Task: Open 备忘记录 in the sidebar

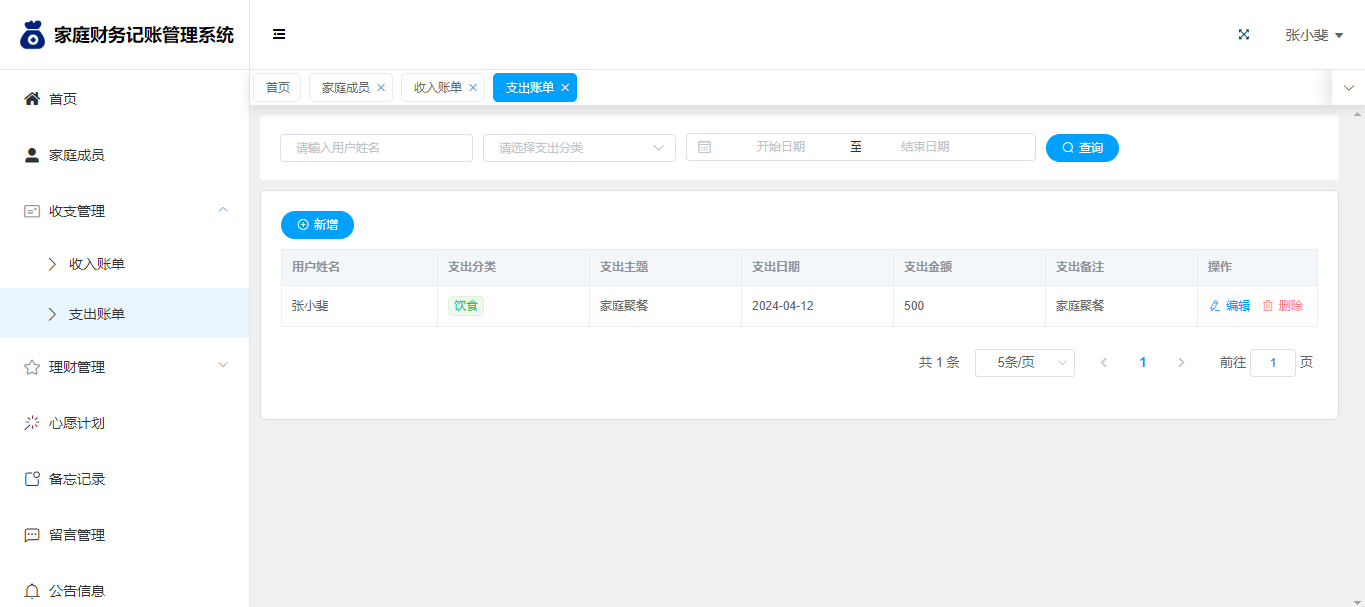Action: (76, 479)
